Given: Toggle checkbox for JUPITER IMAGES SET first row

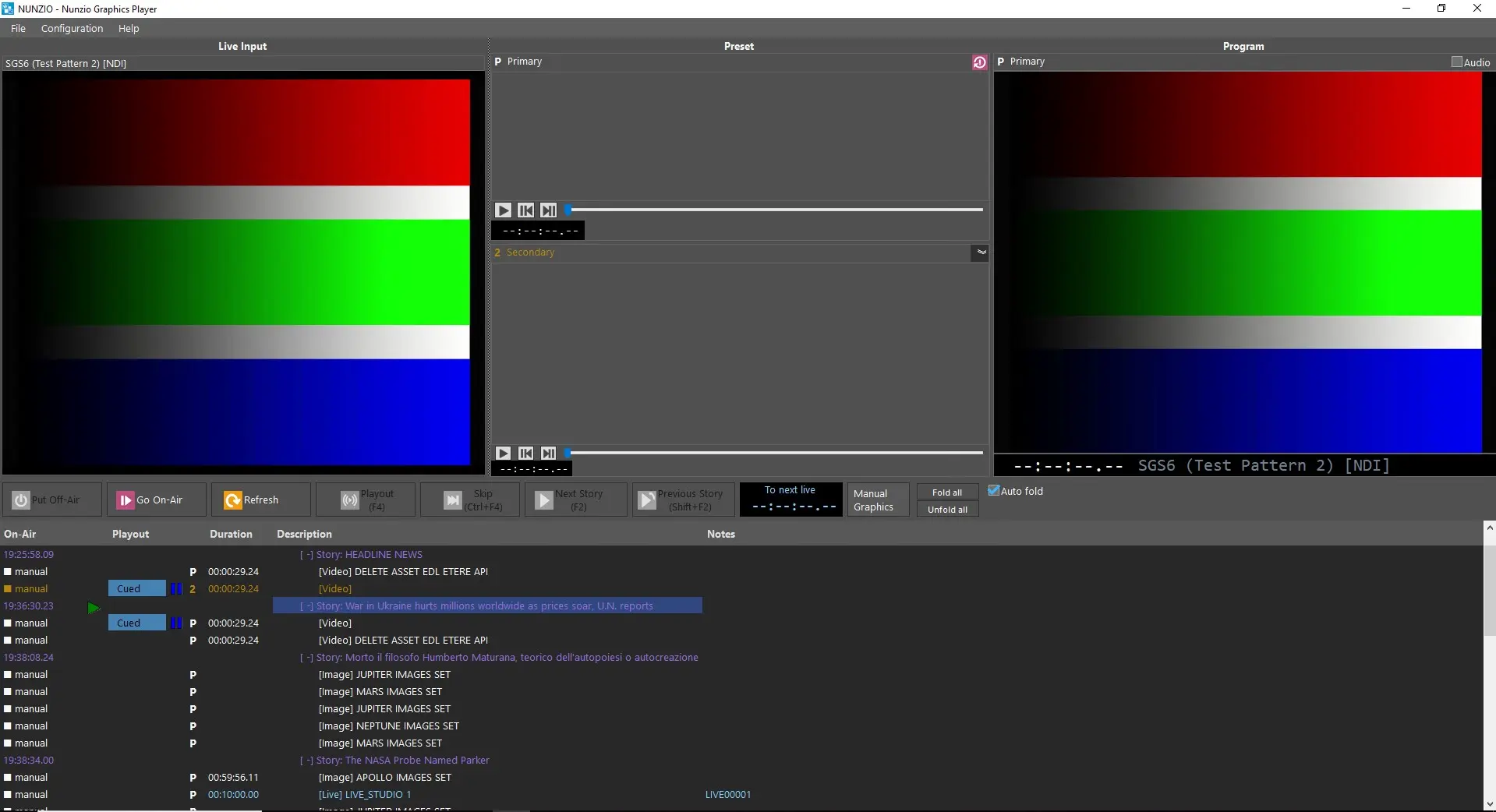Looking at the screenshot, I should click(8, 675).
